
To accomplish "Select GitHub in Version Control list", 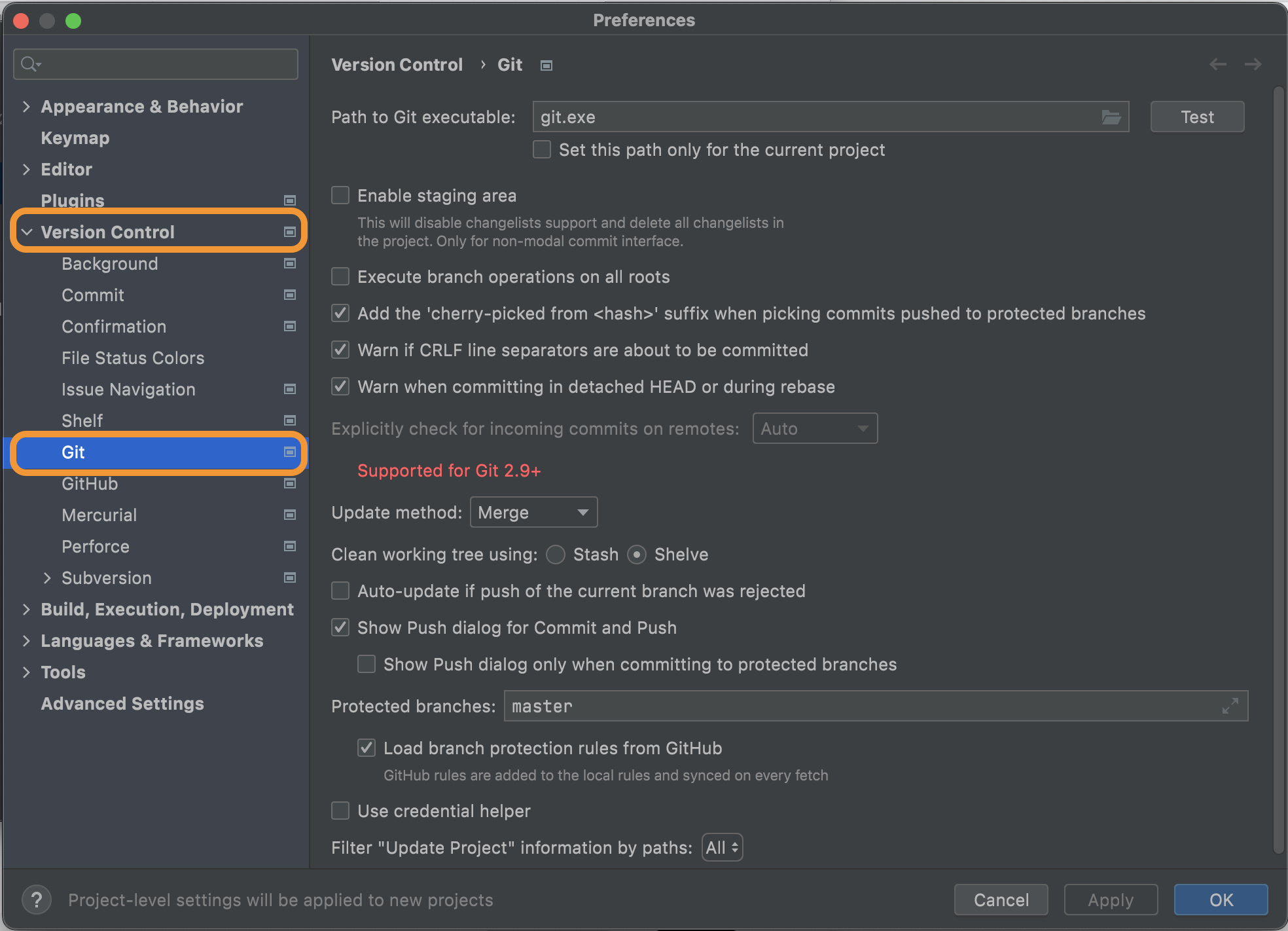I will [x=90, y=484].
